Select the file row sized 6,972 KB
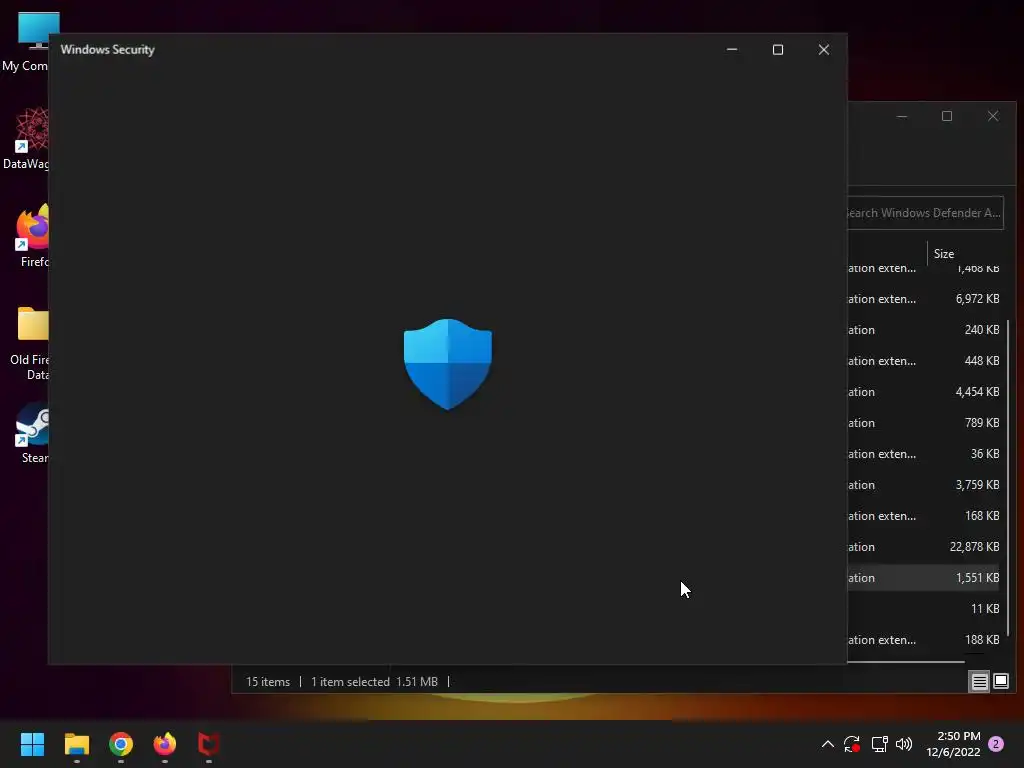 coord(923,299)
